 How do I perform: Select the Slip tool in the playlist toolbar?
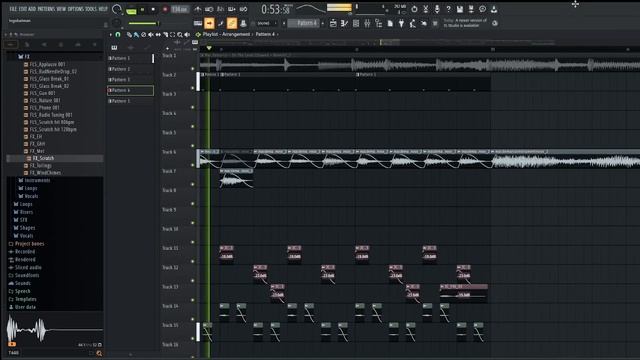pyautogui.click(x=158, y=35)
